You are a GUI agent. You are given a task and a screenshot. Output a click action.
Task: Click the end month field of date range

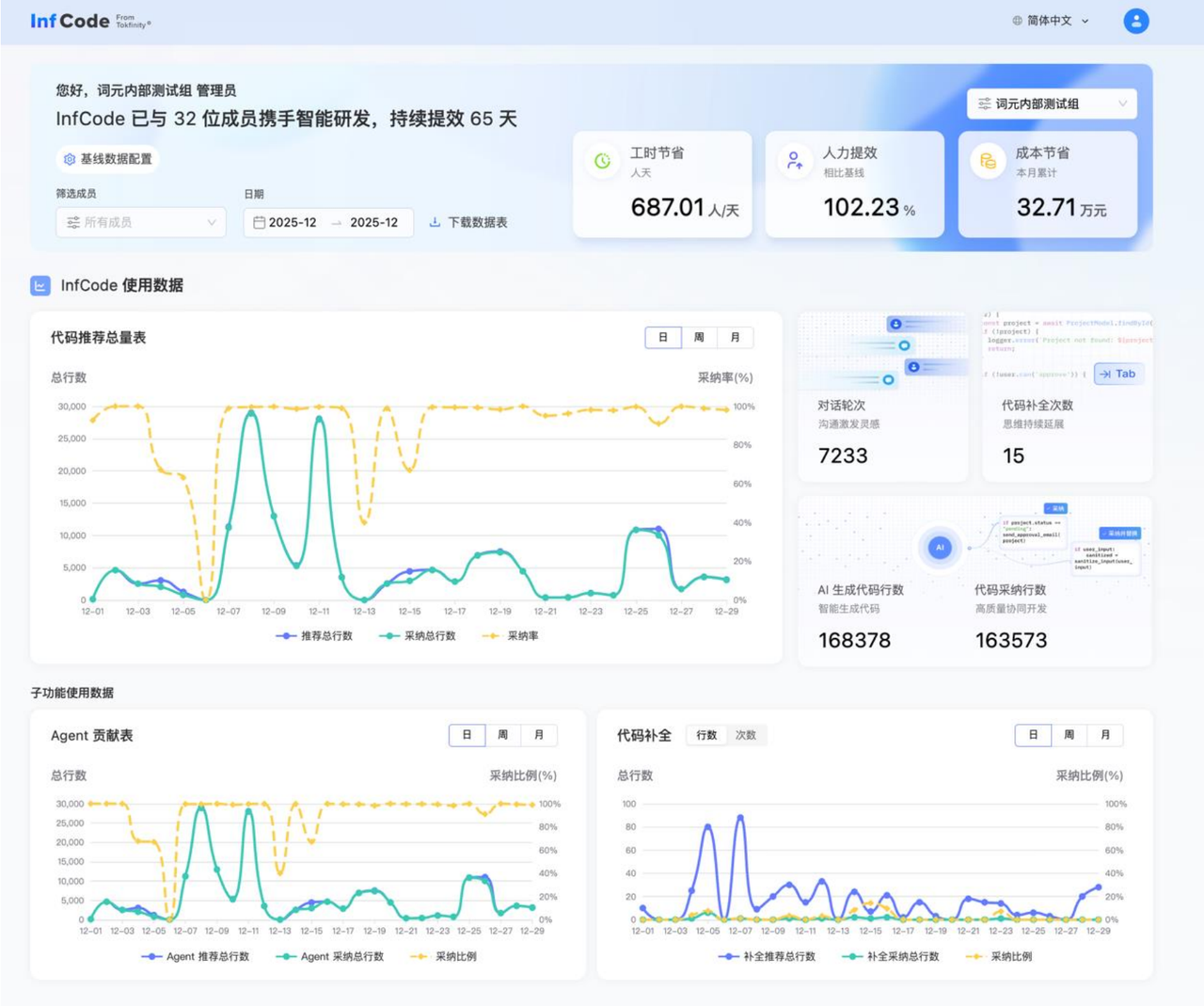374,222
